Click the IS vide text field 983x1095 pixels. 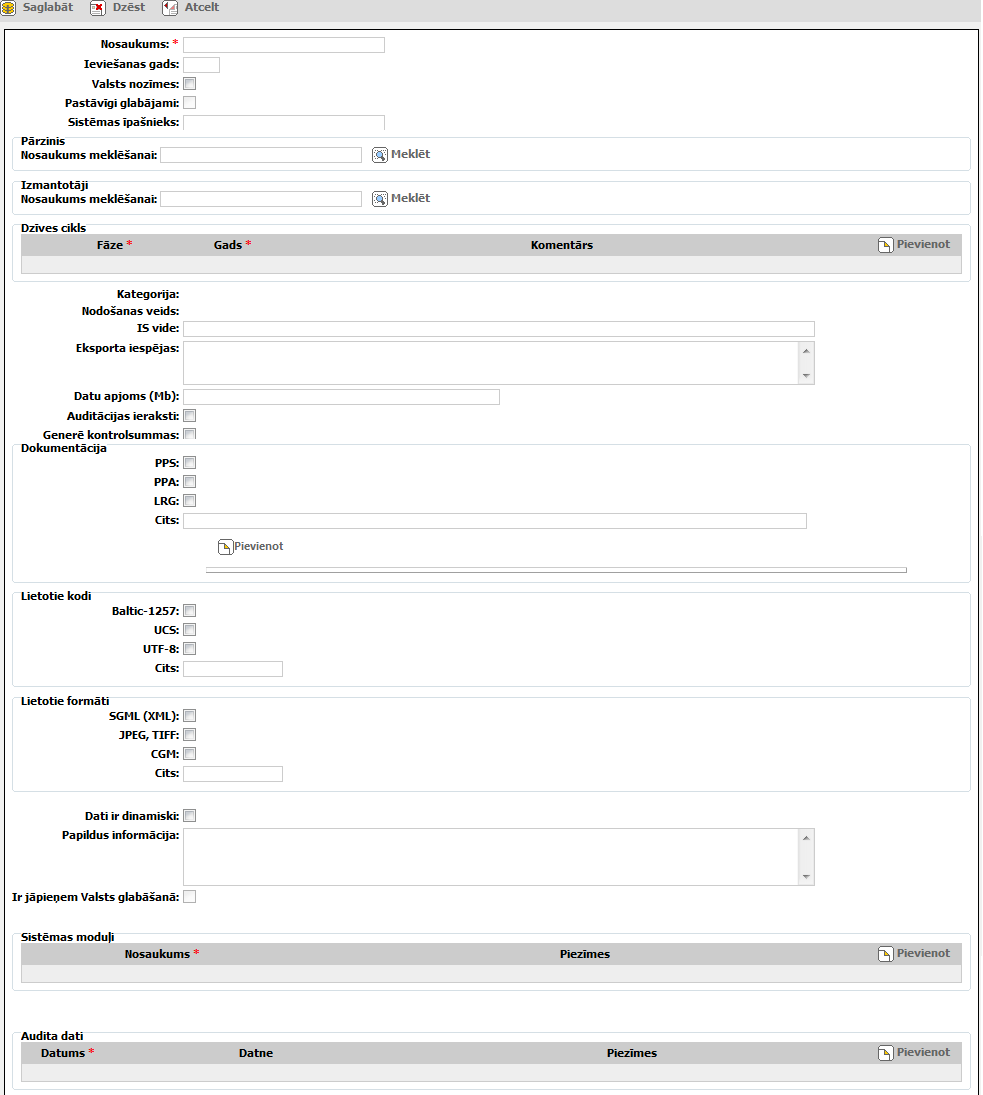click(498, 329)
